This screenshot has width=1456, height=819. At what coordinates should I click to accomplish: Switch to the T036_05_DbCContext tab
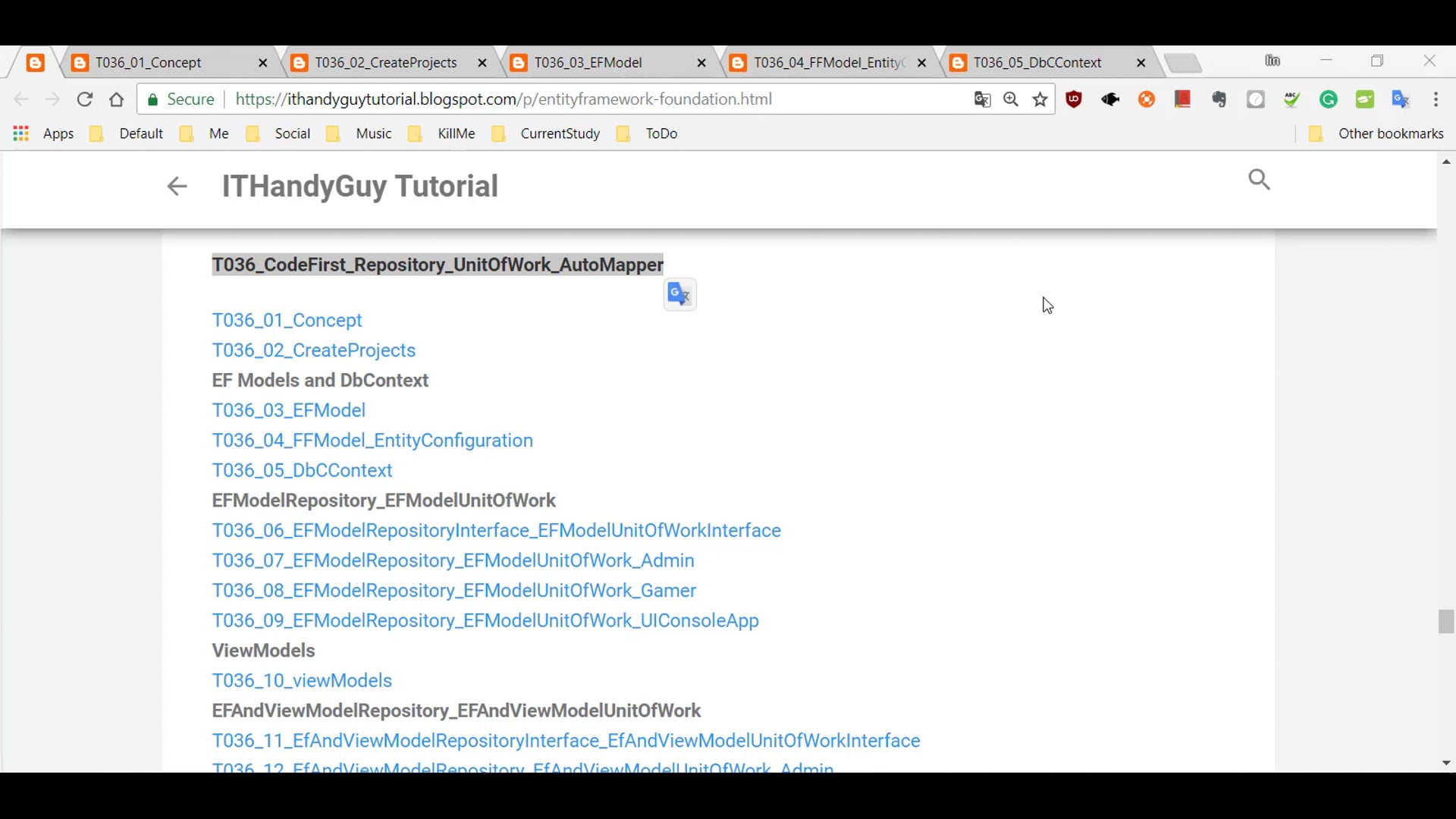click(x=1037, y=63)
